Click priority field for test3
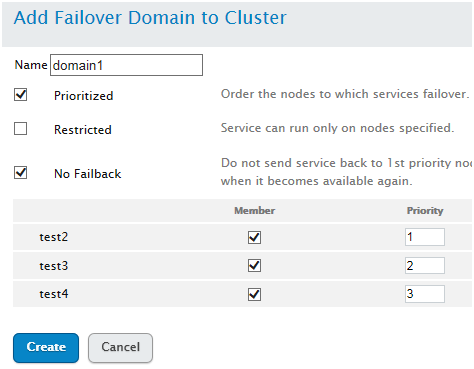Image resolution: width=474 pixels, height=369 pixels. tap(425, 265)
